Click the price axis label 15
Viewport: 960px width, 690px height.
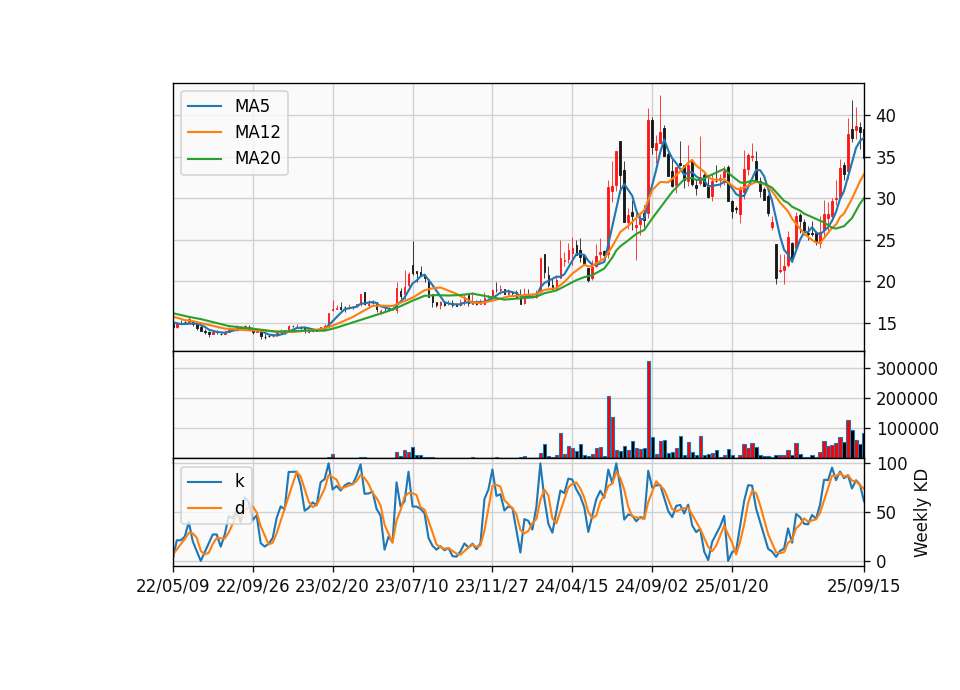pyautogui.click(x=886, y=324)
